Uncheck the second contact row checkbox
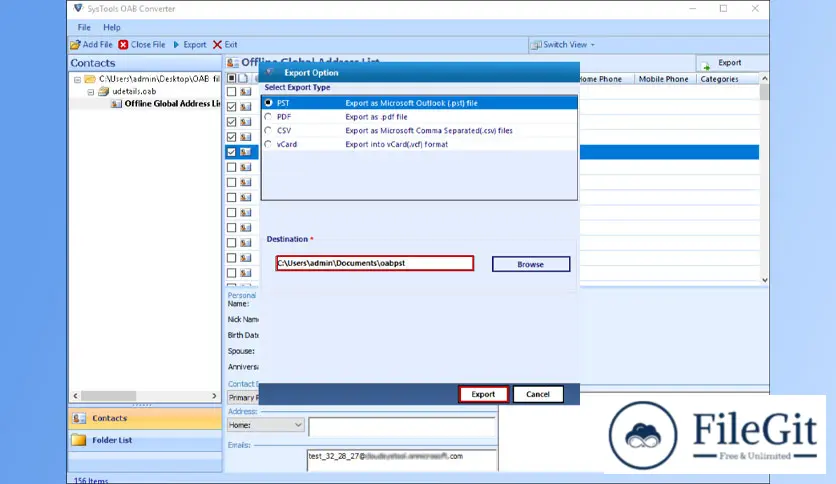 [x=231, y=107]
